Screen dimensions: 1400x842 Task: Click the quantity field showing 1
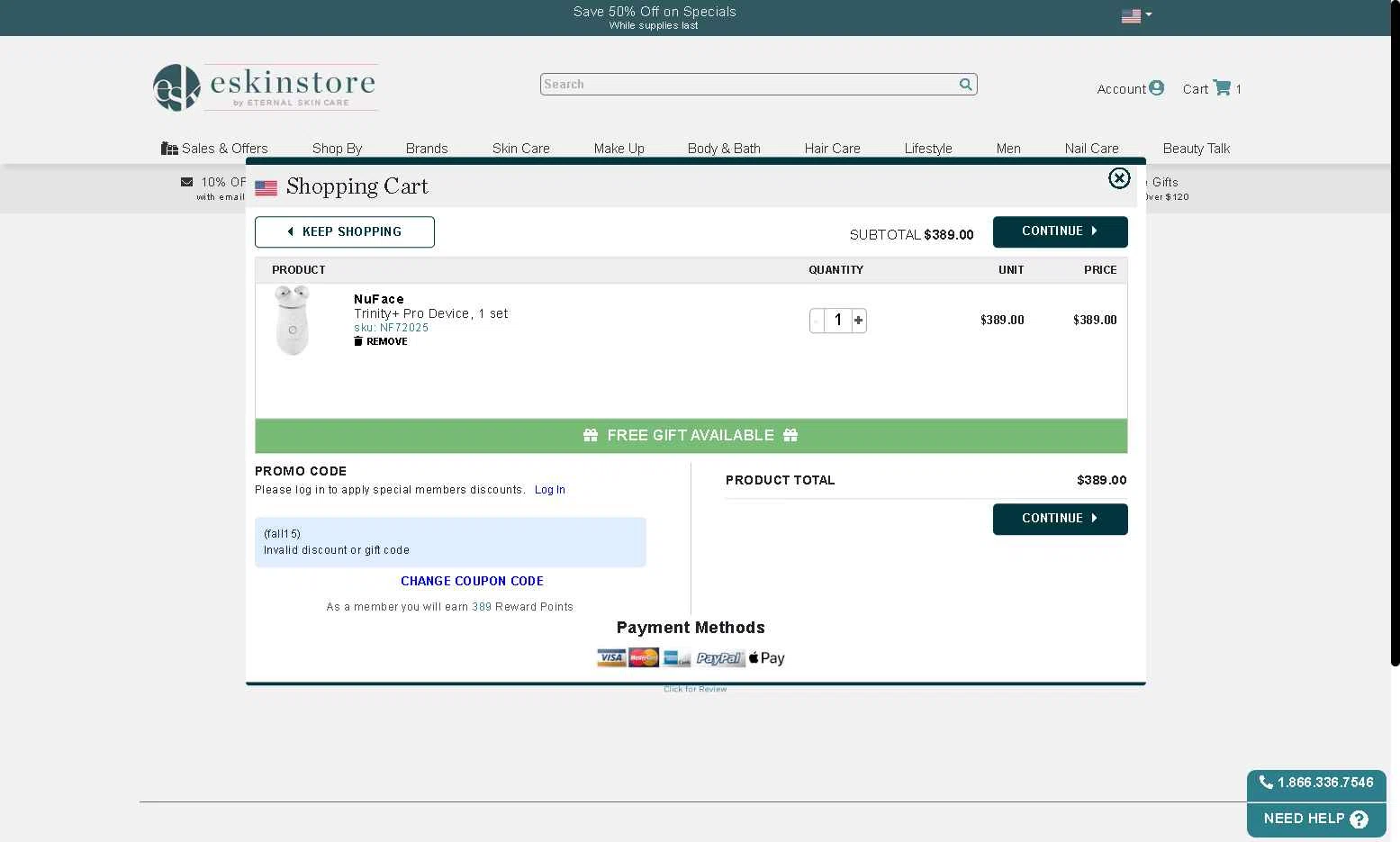(838, 320)
